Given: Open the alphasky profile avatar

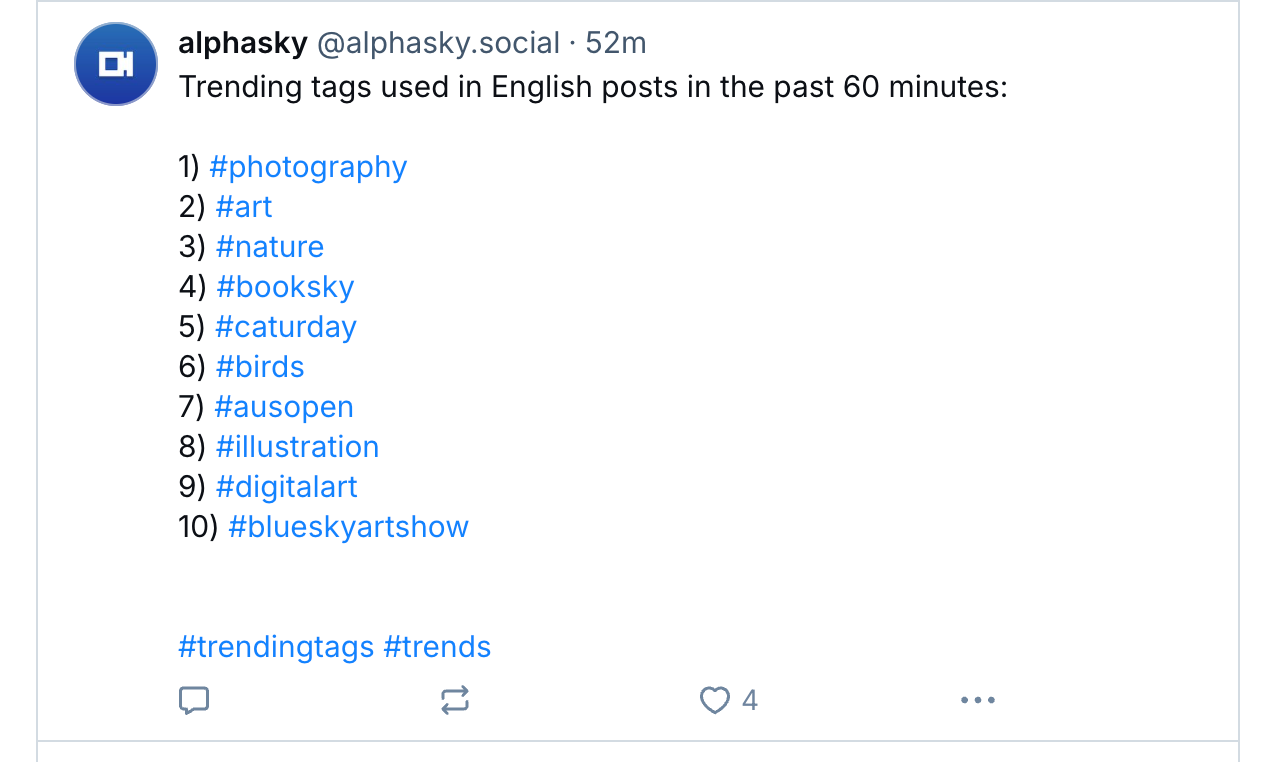Looking at the screenshot, I should 116,65.
